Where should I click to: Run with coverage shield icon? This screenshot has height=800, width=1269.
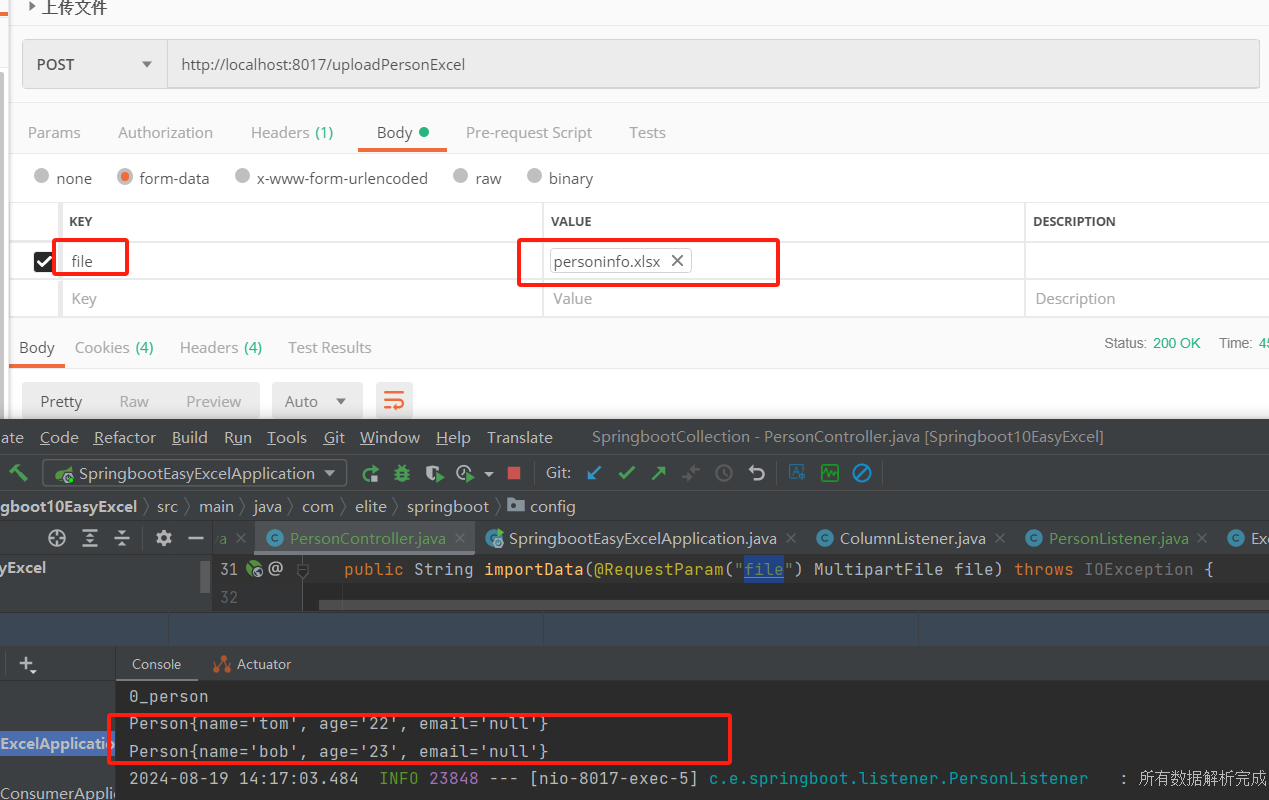point(434,473)
